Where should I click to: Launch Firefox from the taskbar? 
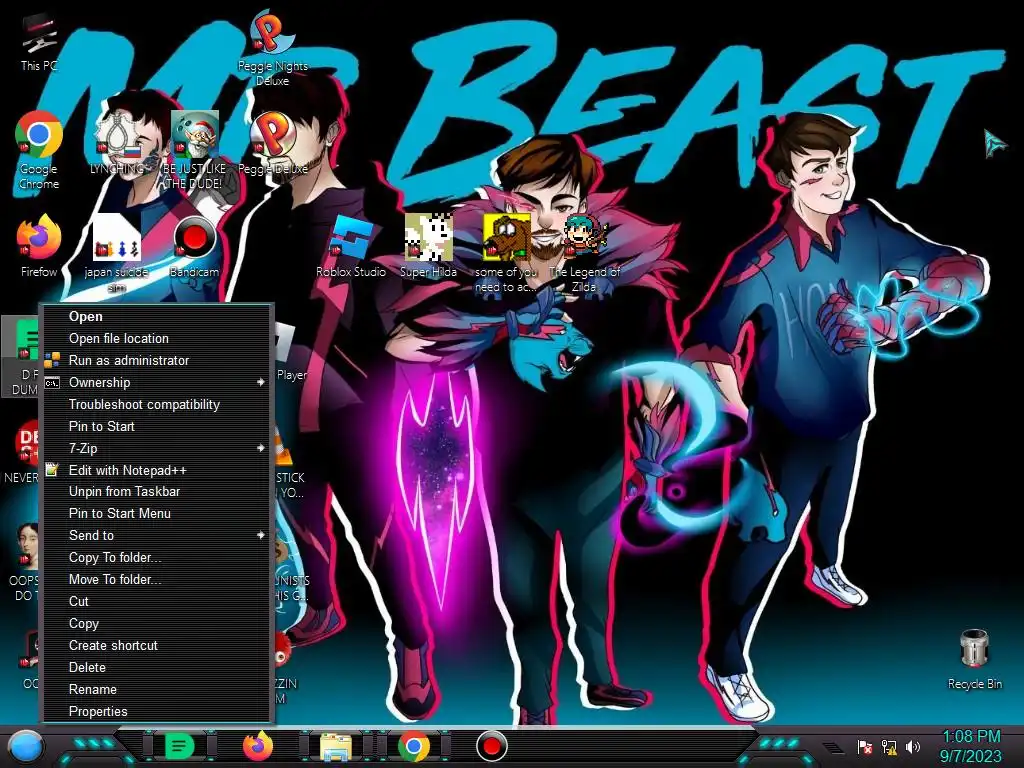(258, 746)
